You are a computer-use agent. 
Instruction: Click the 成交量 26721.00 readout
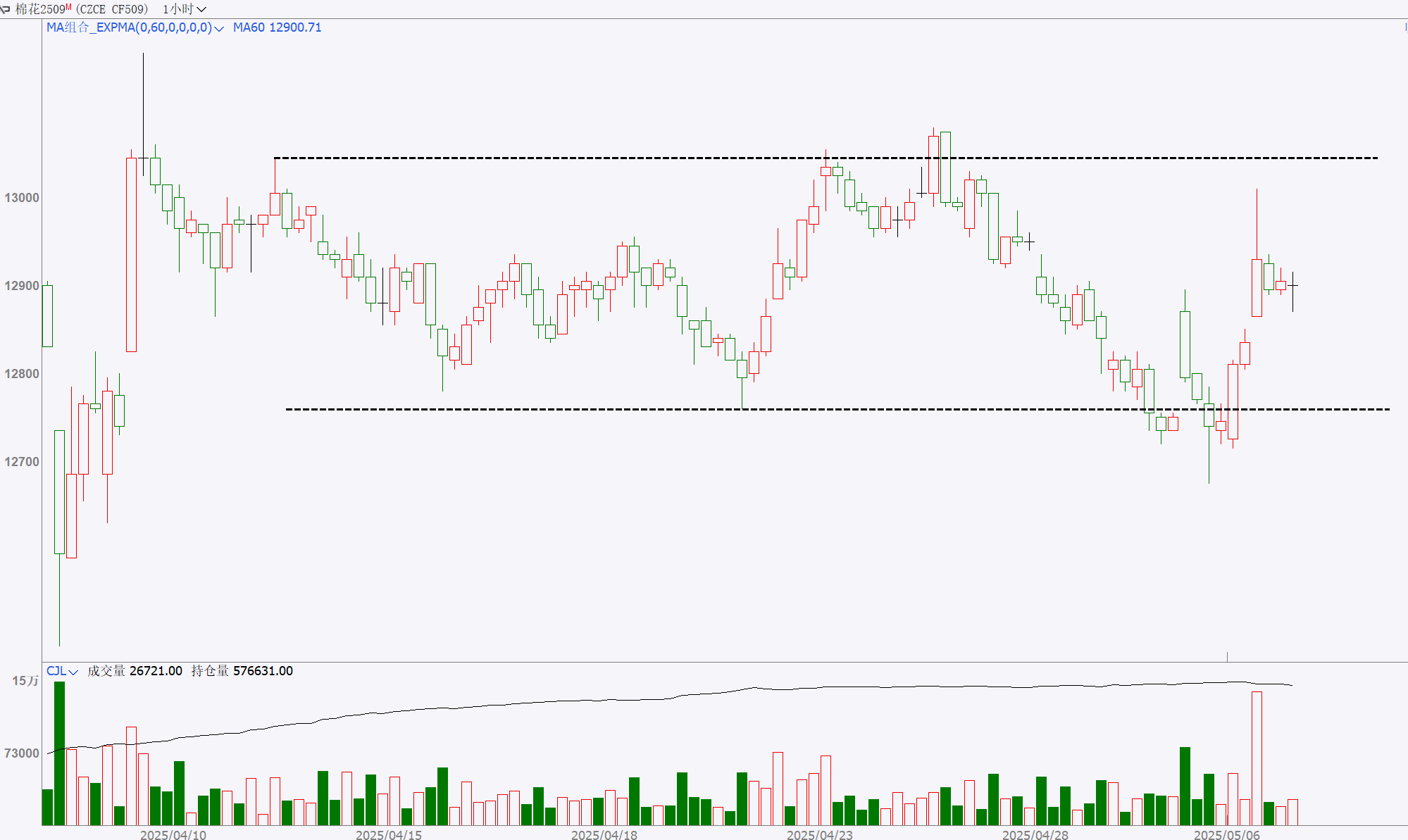coord(135,671)
